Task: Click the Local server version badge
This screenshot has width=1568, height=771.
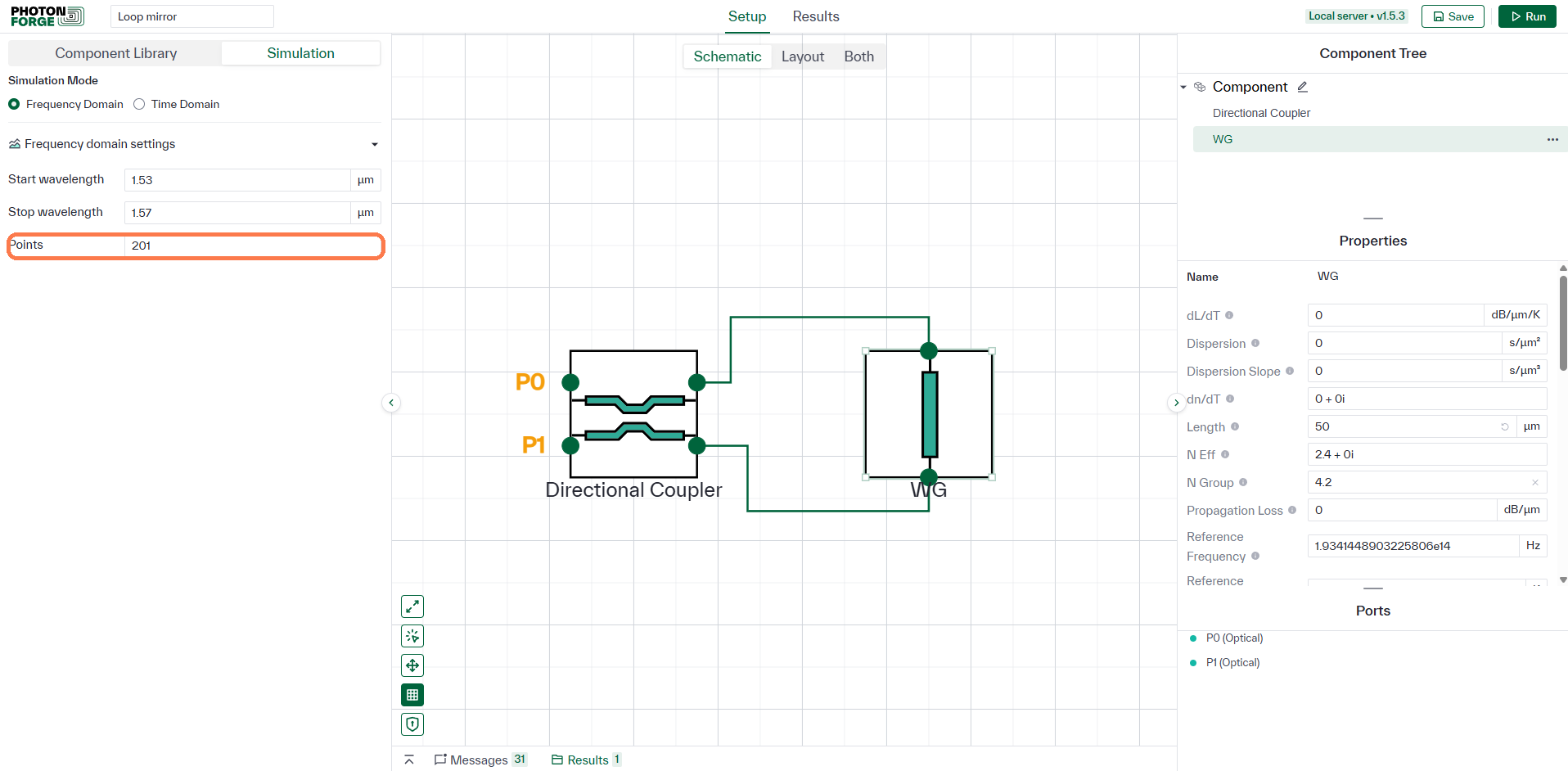Action: click(1356, 16)
